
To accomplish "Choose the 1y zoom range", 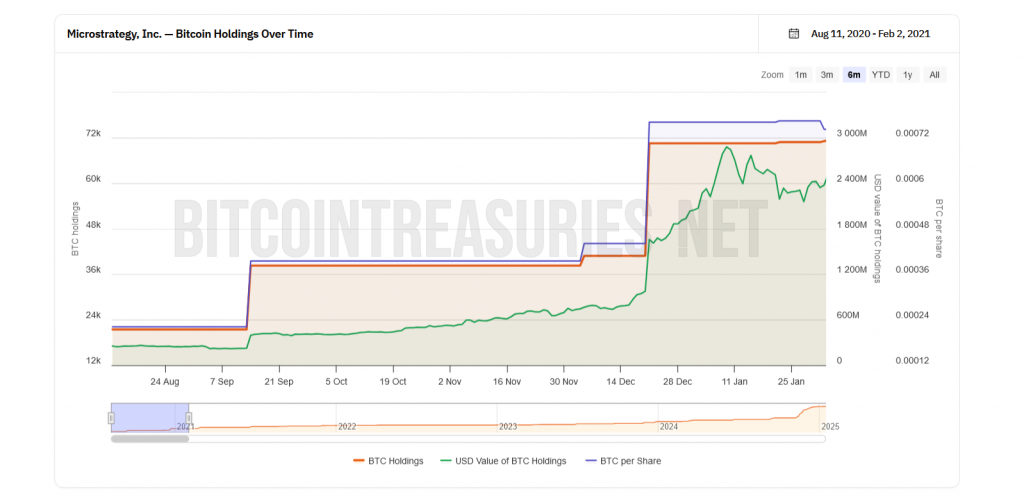I will (907, 75).
